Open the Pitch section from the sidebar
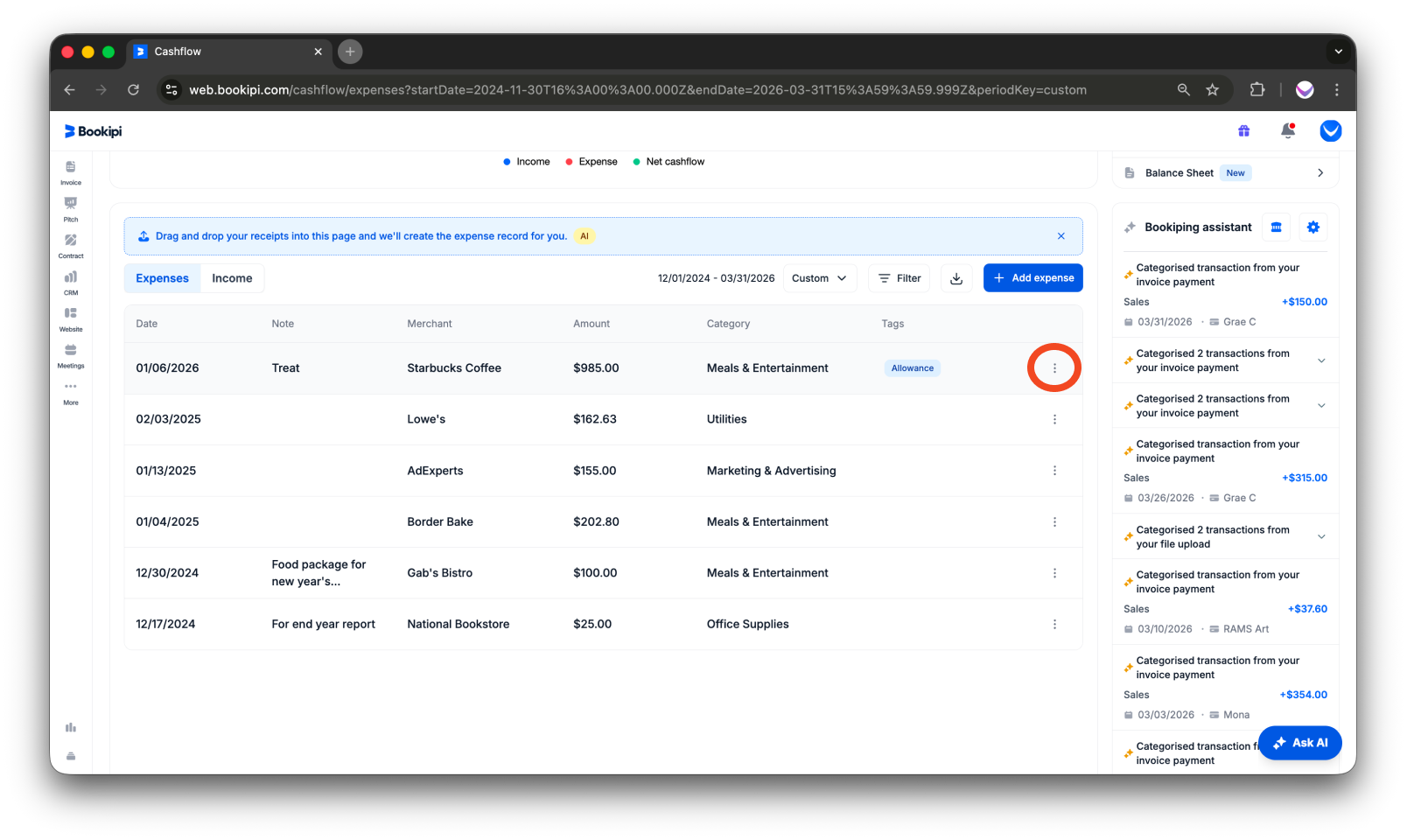 (x=71, y=209)
